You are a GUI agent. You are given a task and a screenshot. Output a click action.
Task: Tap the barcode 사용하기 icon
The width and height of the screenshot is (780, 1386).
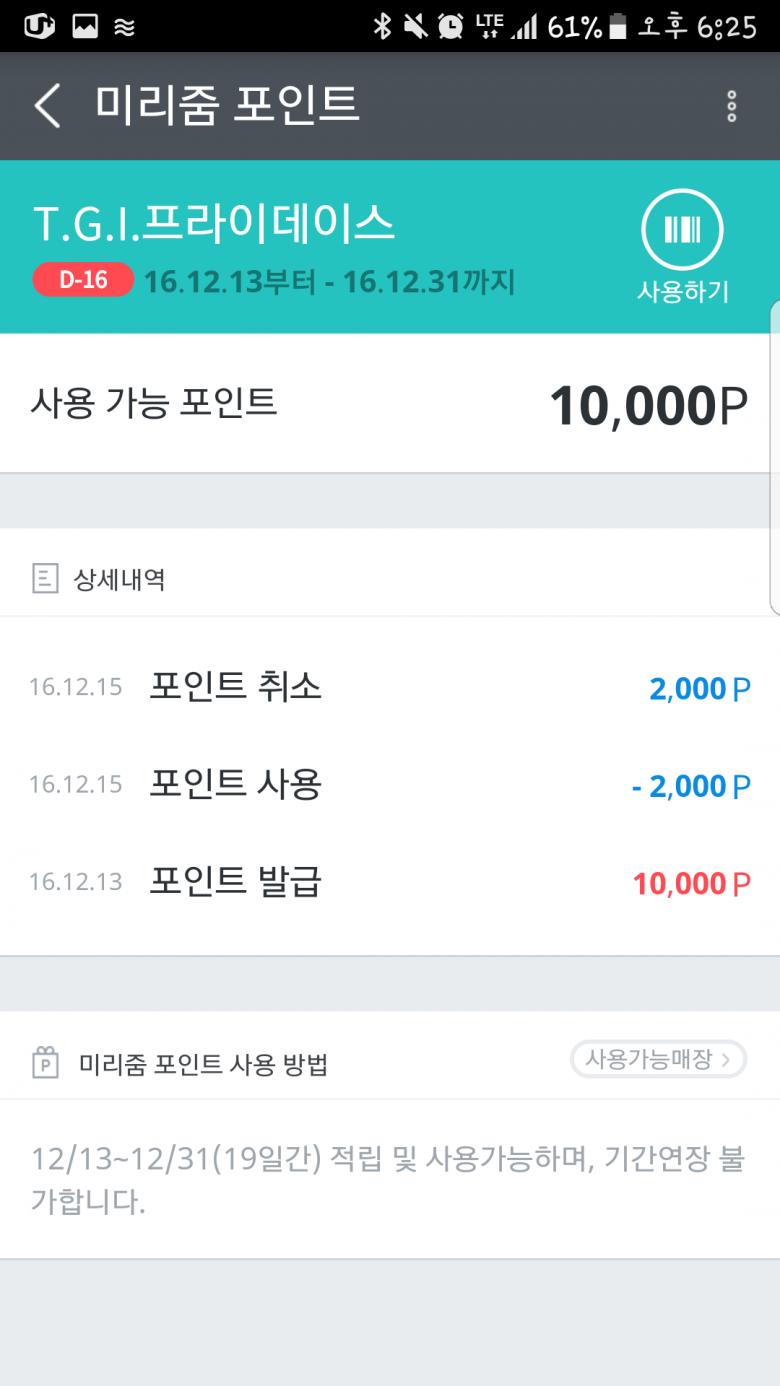click(682, 231)
